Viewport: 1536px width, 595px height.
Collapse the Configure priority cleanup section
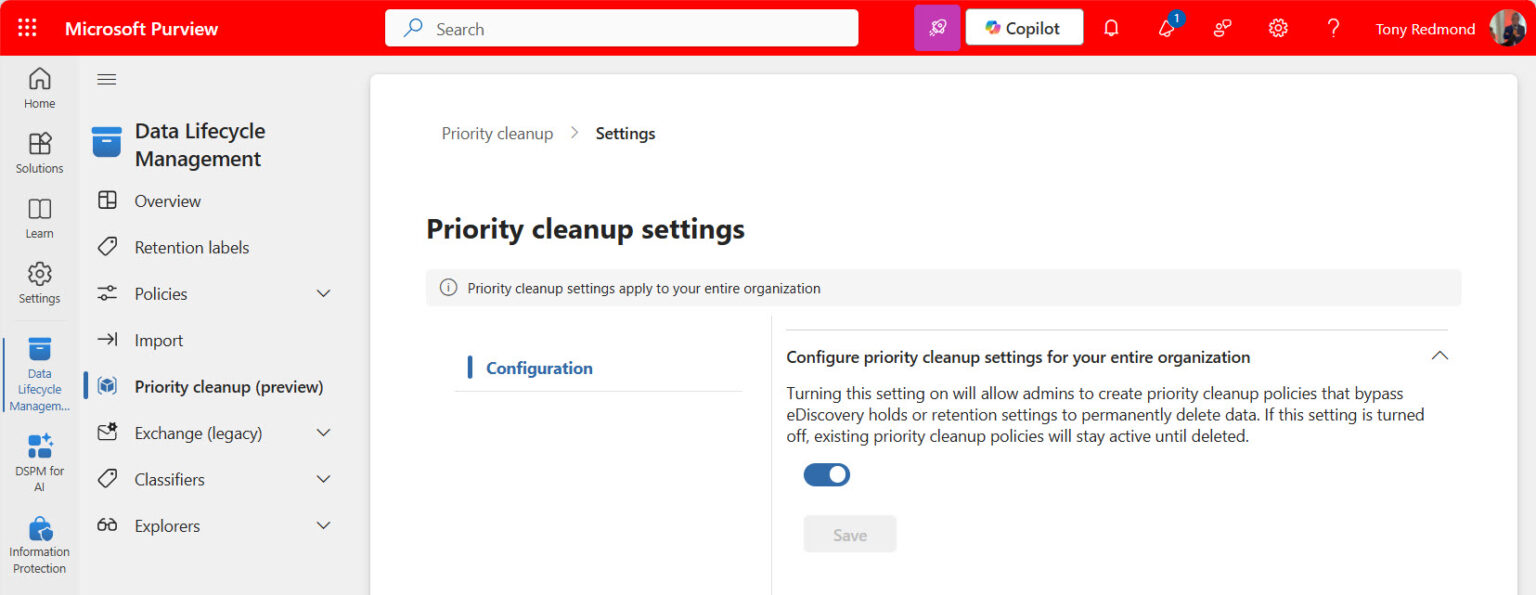(1438, 355)
